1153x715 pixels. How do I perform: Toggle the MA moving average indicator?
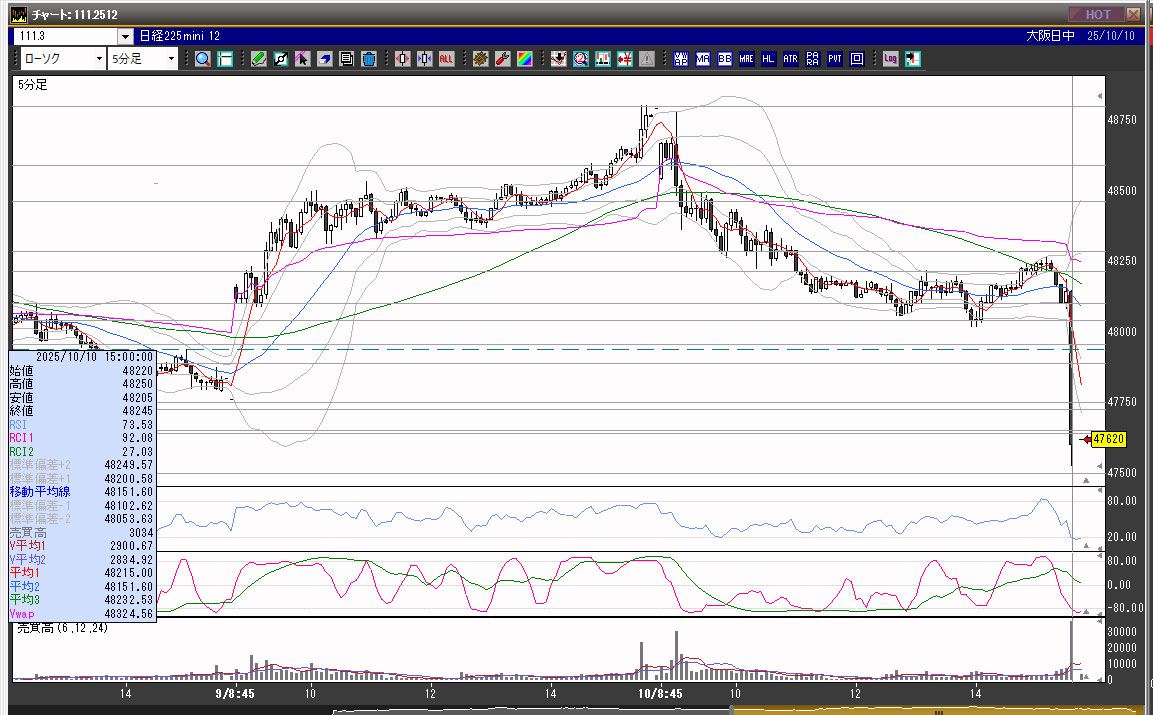pyautogui.click(x=703, y=59)
